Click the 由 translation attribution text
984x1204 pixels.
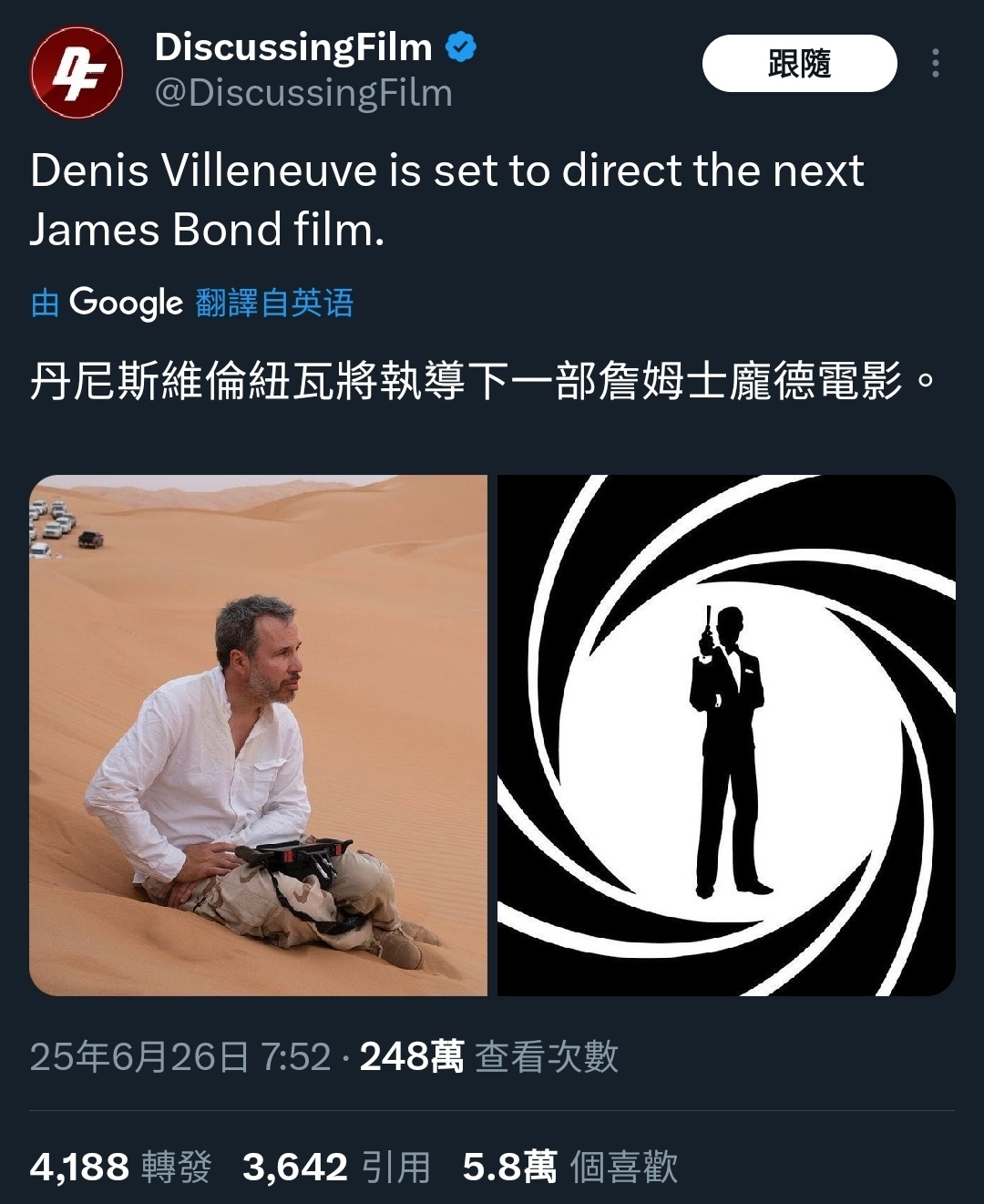tap(45, 303)
